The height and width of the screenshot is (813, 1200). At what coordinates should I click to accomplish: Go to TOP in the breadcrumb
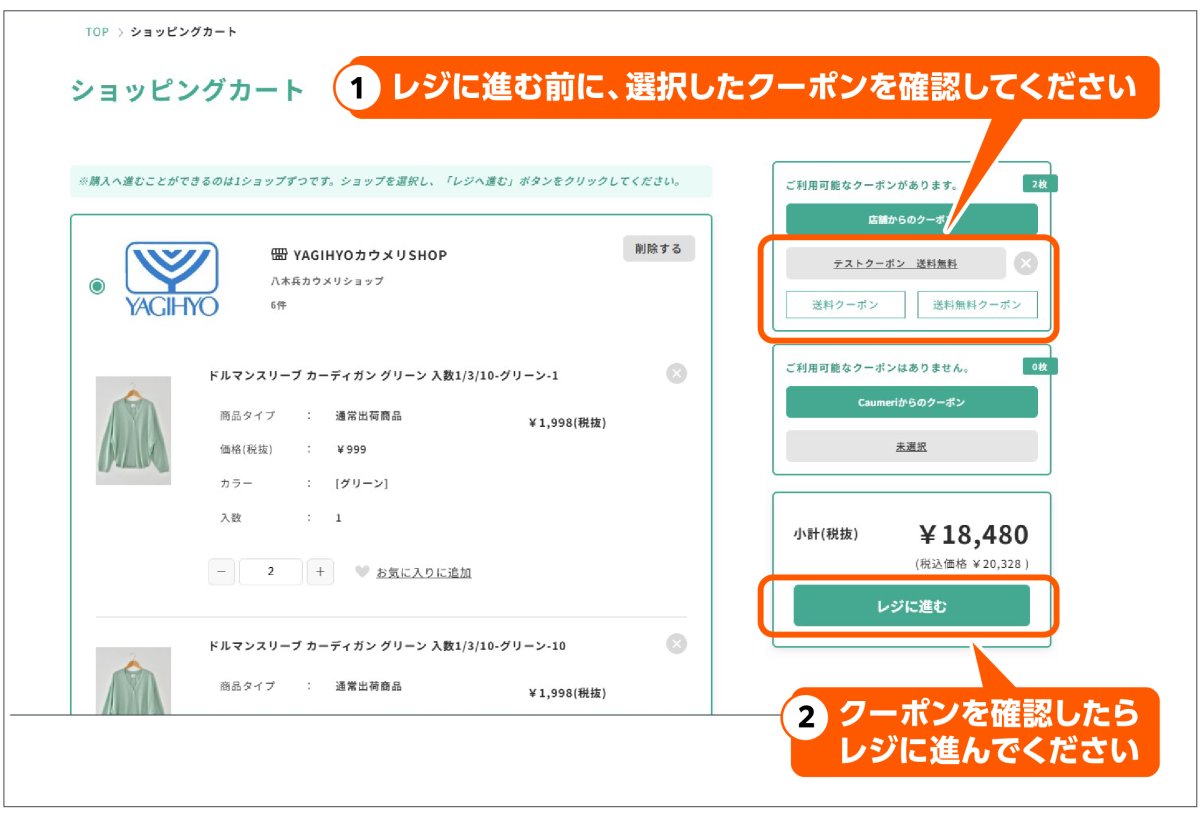coord(97,32)
